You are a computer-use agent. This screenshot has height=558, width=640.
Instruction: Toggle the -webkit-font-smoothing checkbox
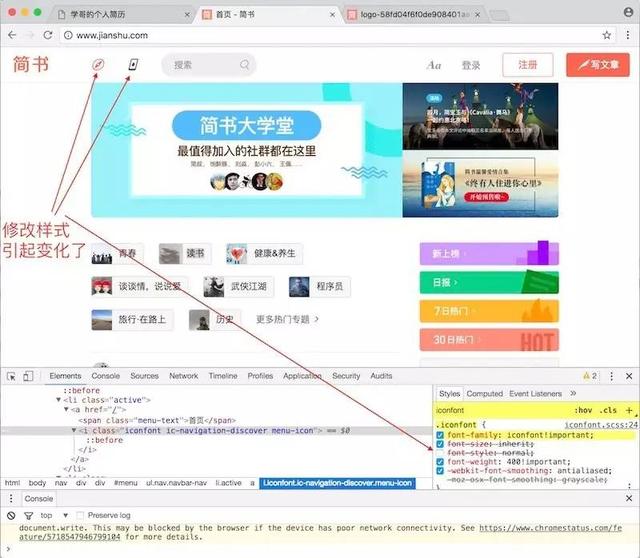coord(440,471)
